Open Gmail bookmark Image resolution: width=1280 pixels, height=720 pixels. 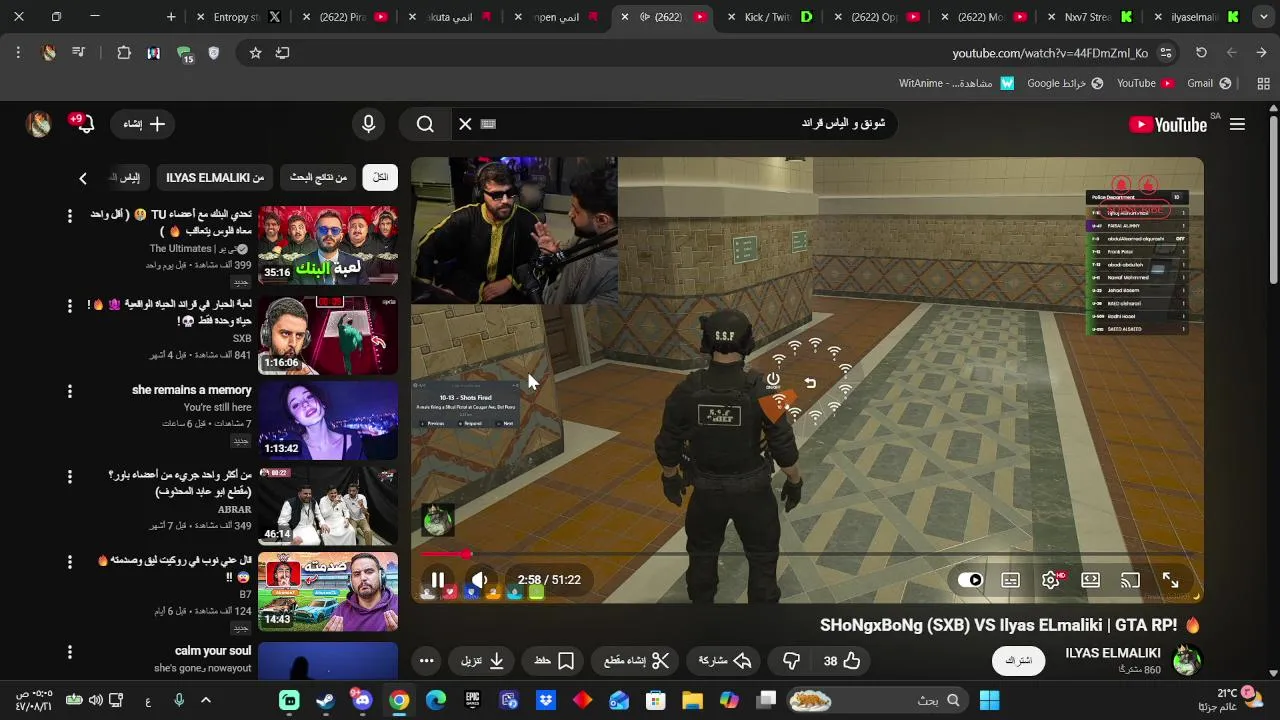(x=1208, y=83)
